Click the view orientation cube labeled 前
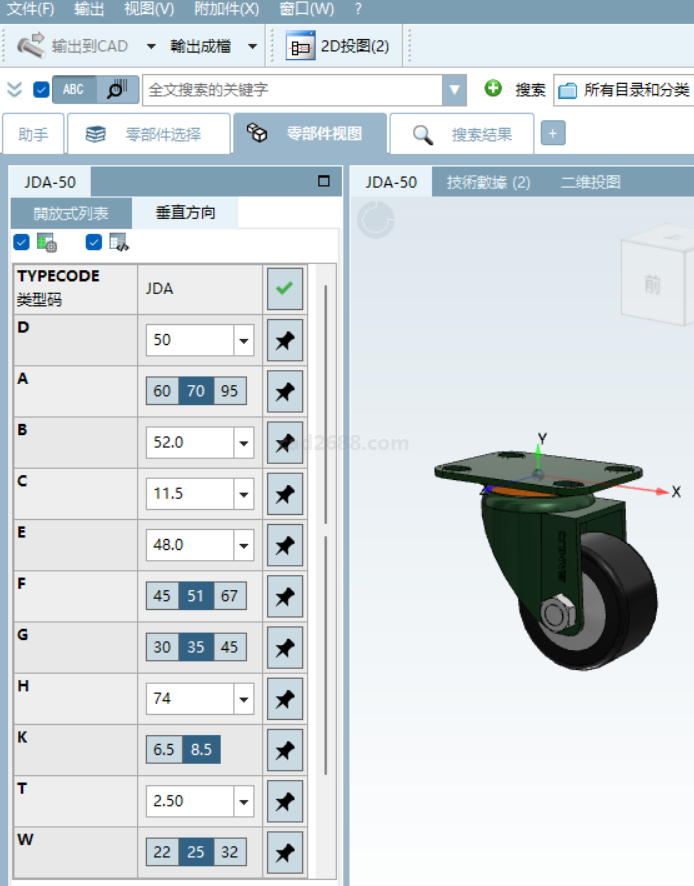694x886 pixels. [x=653, y=284]
